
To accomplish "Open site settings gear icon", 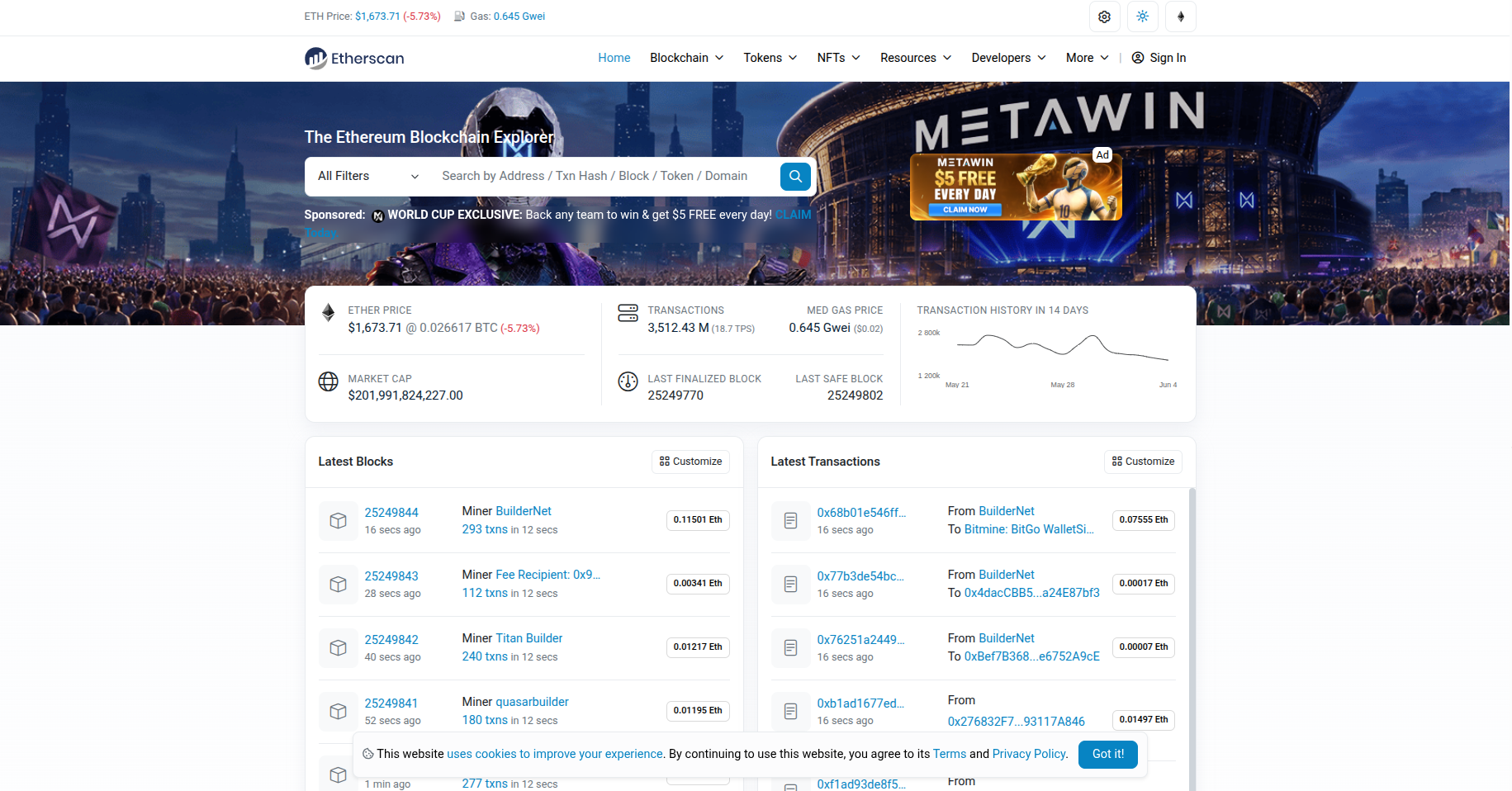I will point(1104,17).
